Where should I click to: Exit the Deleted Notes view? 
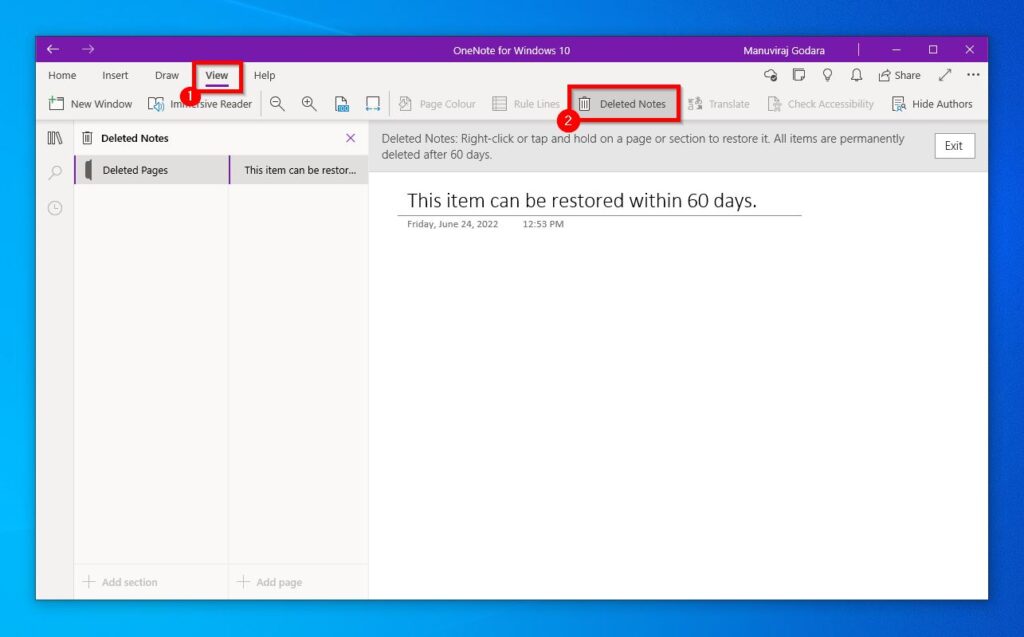point(954,146)
